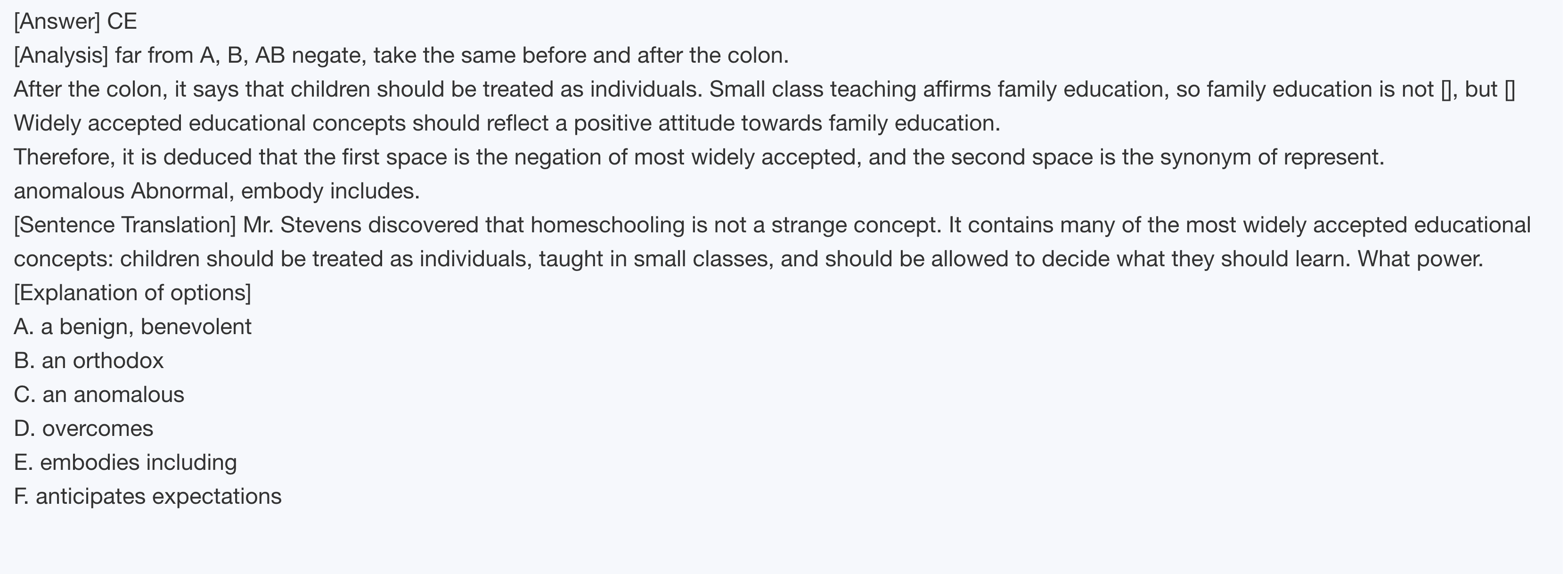Image resolution: width=1568 pixels, height=574 pixels.
Task: Click the [Sentence Translation] label
Action: click(125, 225)
